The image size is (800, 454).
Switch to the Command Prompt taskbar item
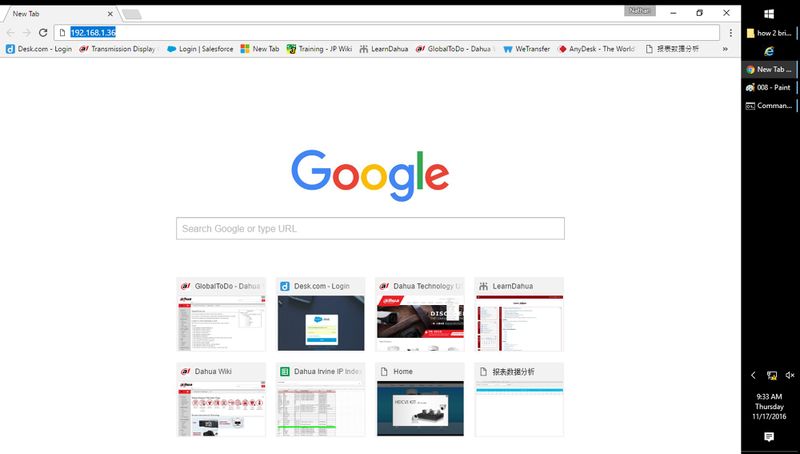769,106
